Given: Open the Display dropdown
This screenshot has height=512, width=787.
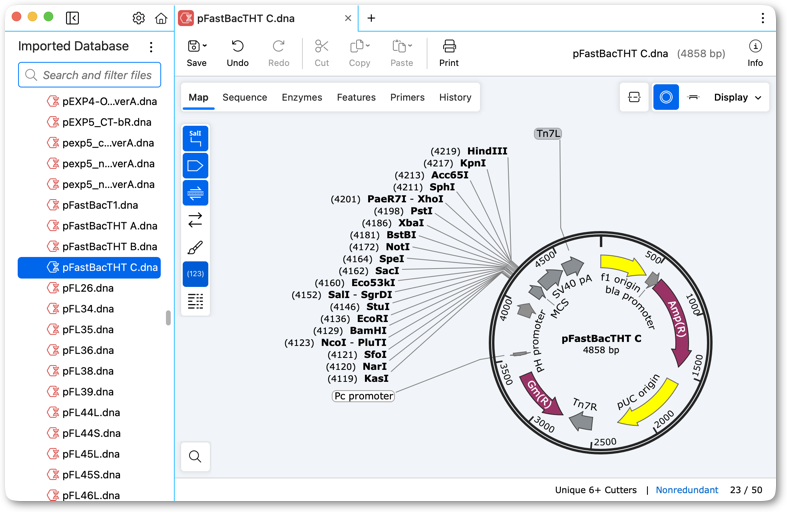Looking at the screenshot, I should [x=737, y=97].
